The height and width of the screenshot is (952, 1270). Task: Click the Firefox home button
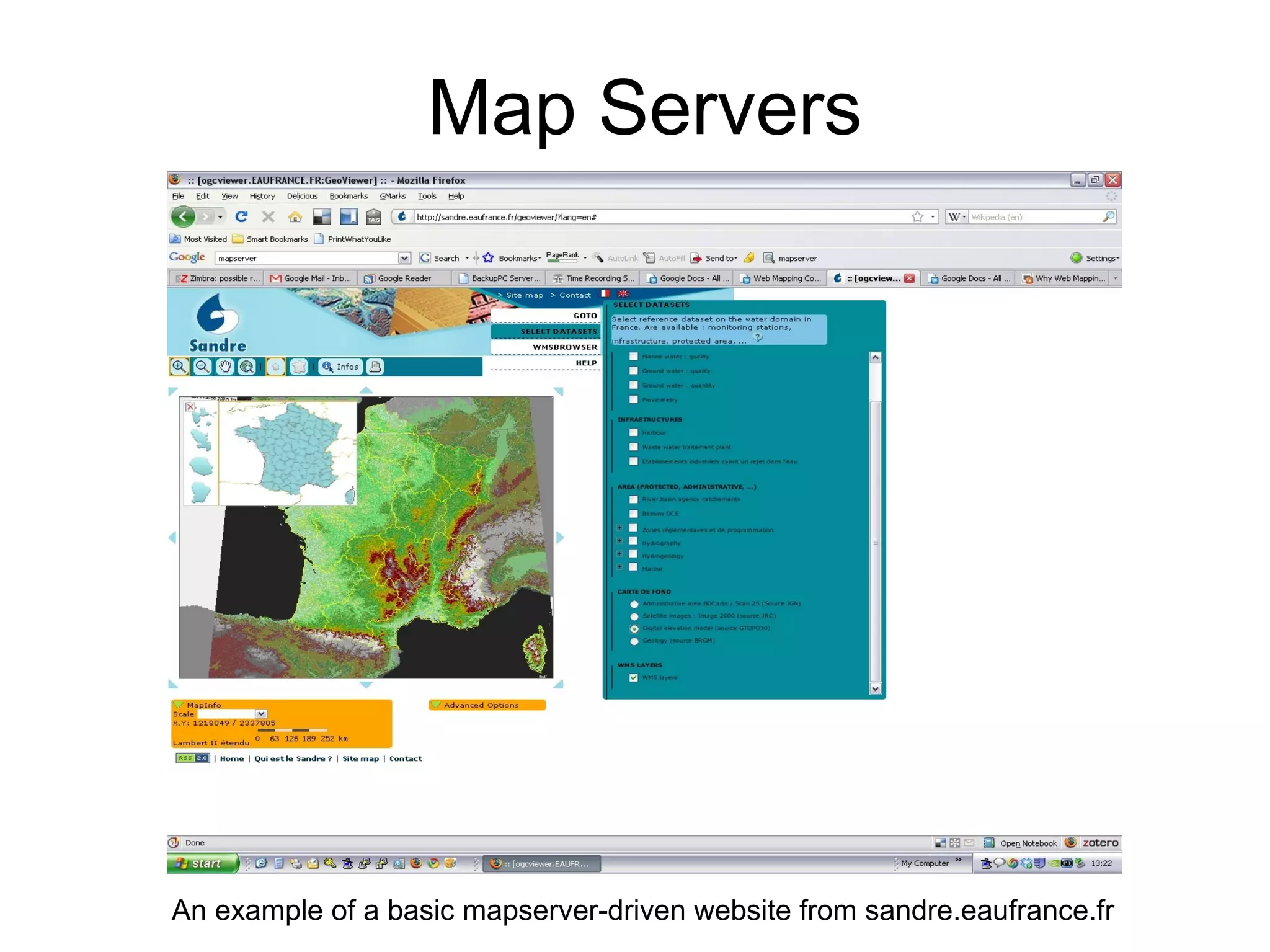295,216
